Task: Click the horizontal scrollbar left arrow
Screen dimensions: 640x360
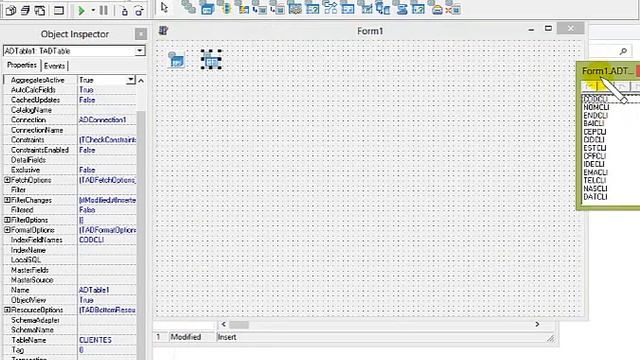Action: (223, 324)
